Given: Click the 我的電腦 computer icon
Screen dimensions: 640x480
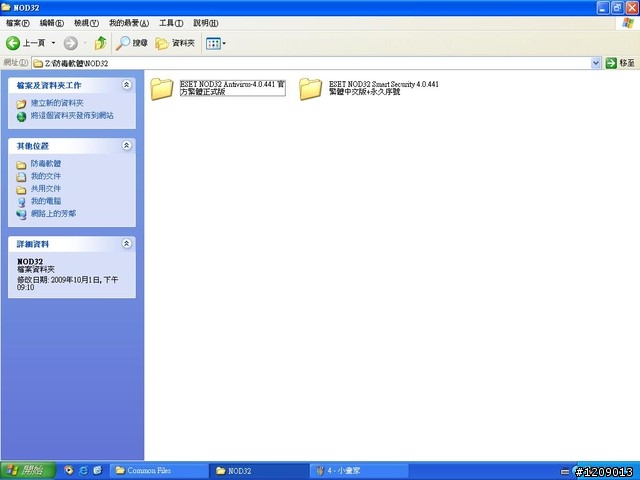Looking at the screenshot, I should 21,202.
